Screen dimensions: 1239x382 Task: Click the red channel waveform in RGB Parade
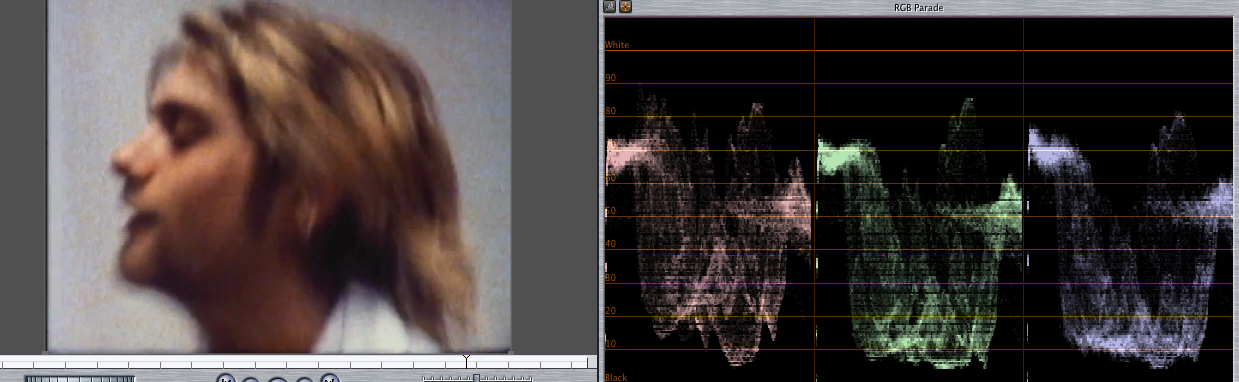click(x=708, y=227)
